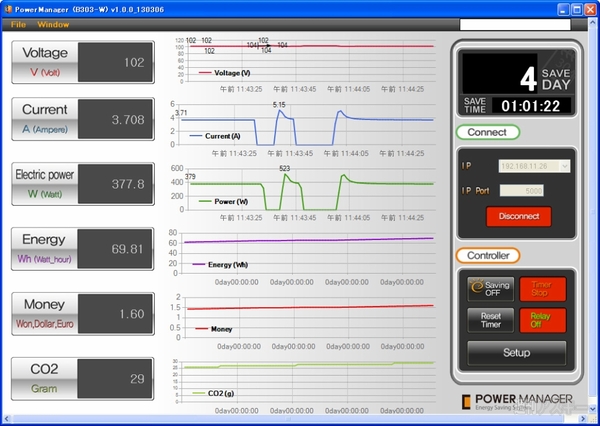Screen dimensions: 600x426
Task: Click the Power Manager logo icon
Action: (x=466, y=402)
